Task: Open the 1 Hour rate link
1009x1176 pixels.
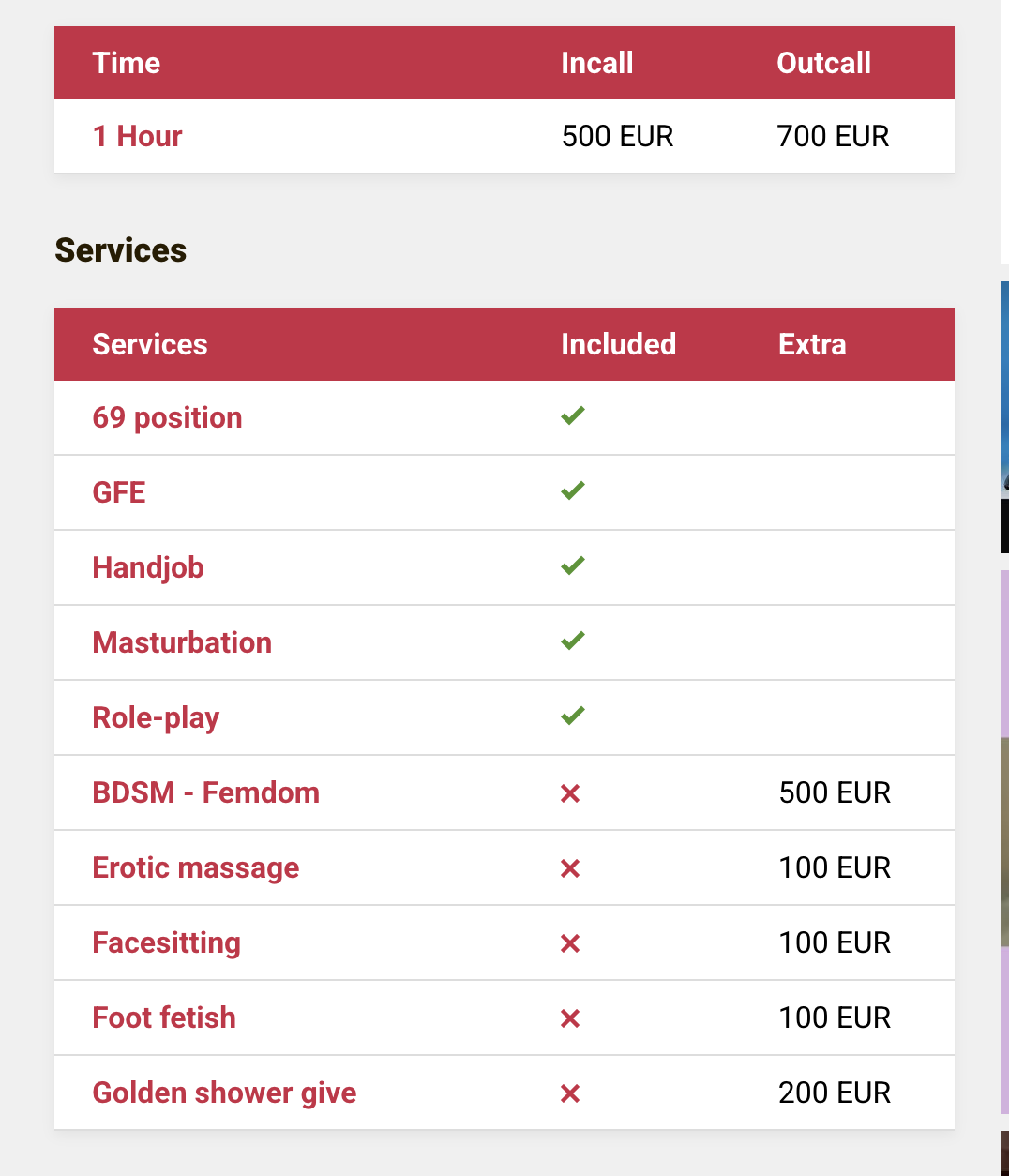Action: pyautogui.click(x=137, y=136)
